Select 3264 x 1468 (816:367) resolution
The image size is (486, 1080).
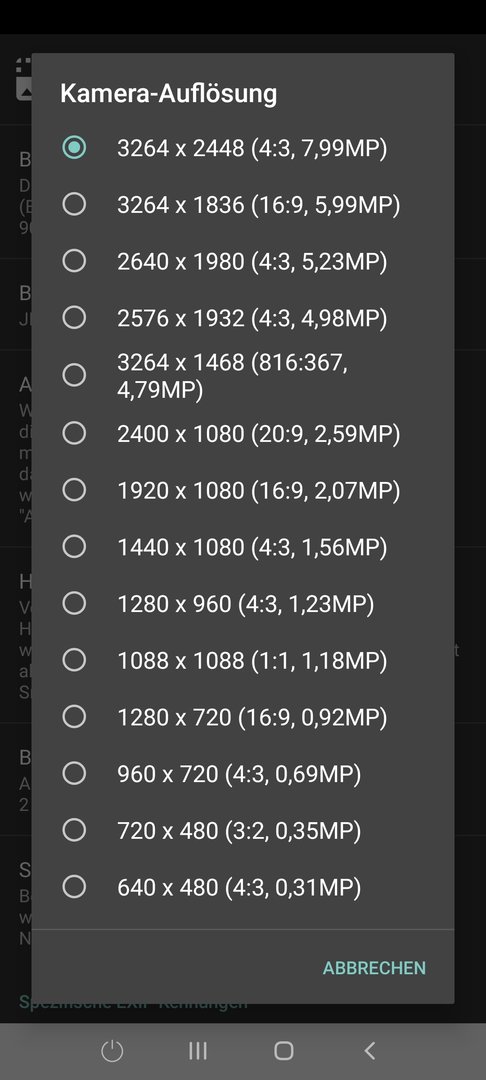coord(243,375)
